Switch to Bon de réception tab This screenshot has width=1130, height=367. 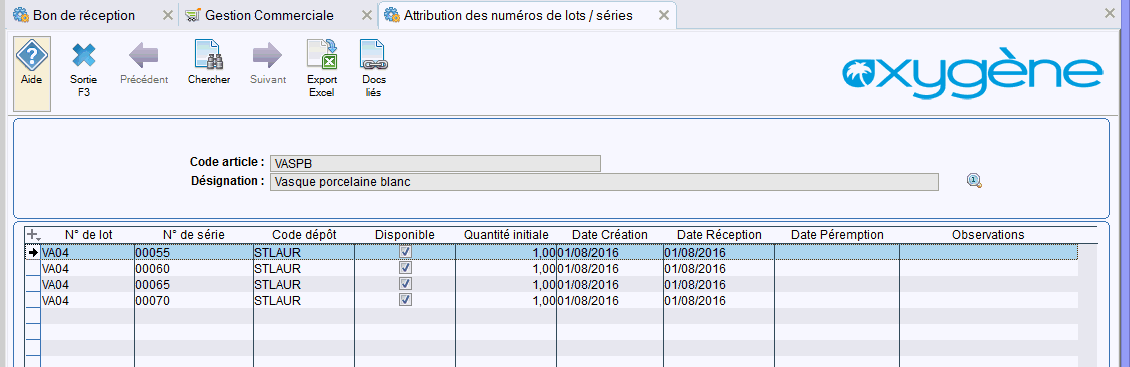(84, 15)
